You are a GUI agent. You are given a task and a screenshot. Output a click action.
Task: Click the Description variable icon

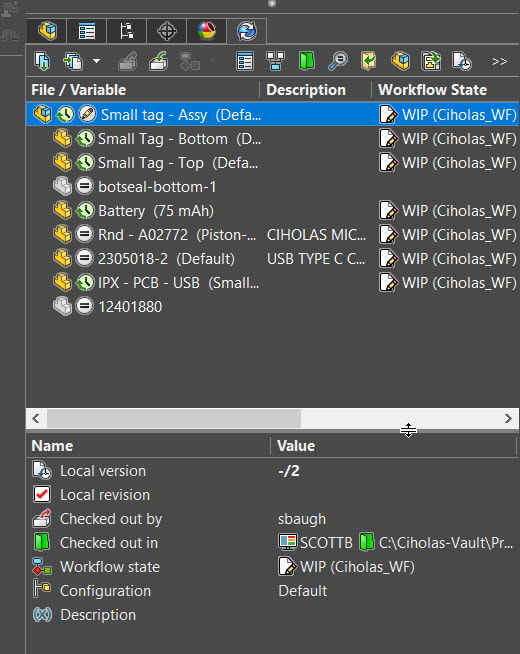pos(42,615)
